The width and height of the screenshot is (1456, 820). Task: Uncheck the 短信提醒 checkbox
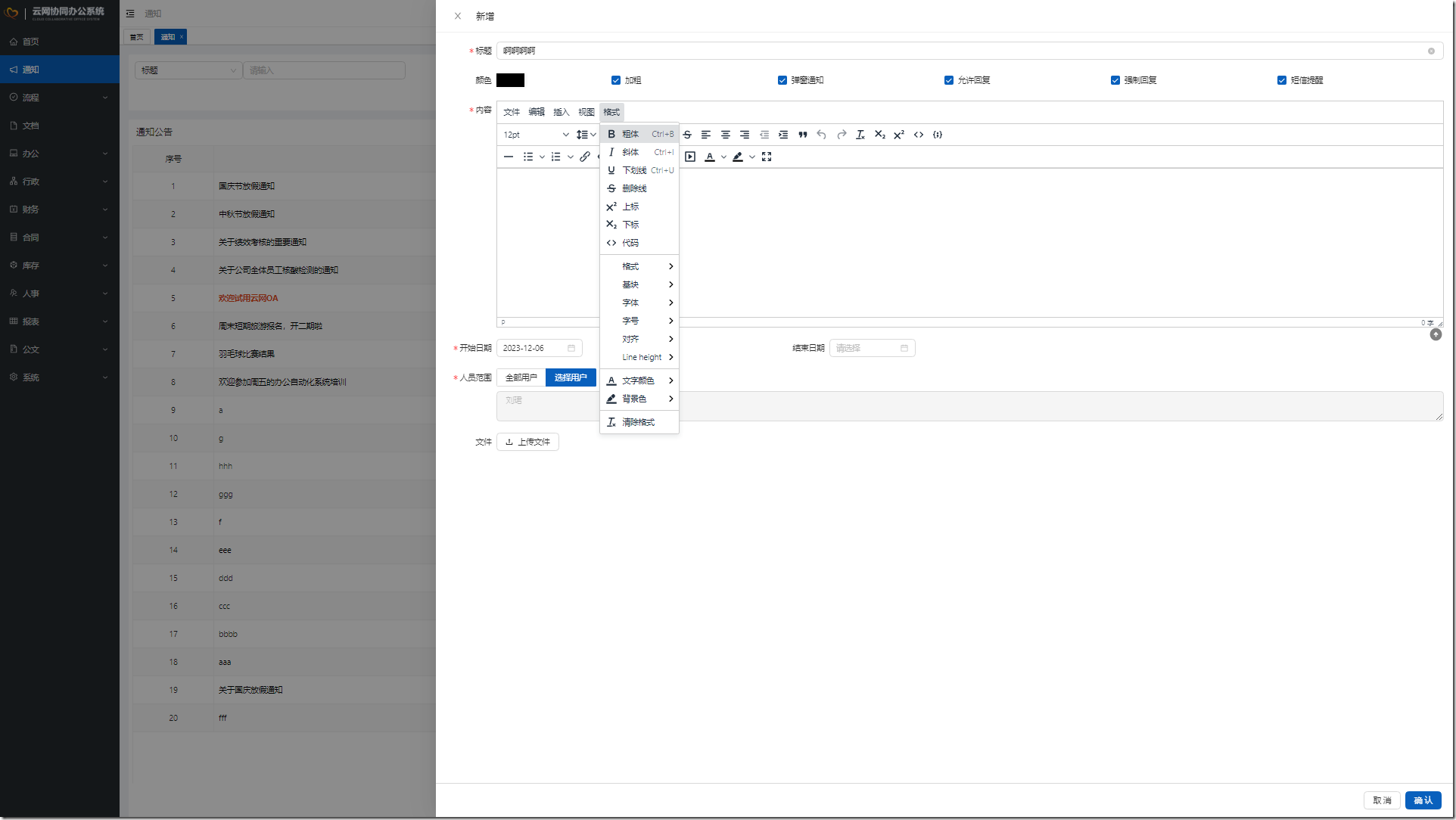click(x=1282, y=80)
